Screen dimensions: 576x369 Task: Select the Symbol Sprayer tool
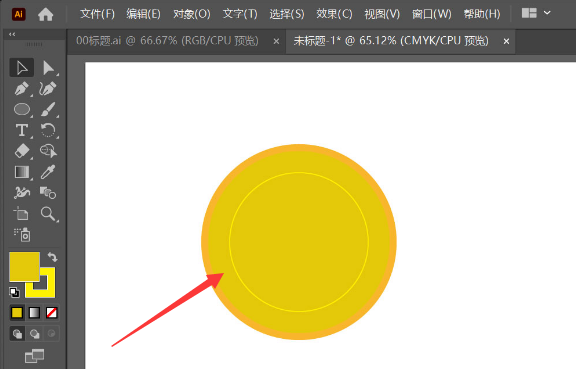[x=22, y=234]
